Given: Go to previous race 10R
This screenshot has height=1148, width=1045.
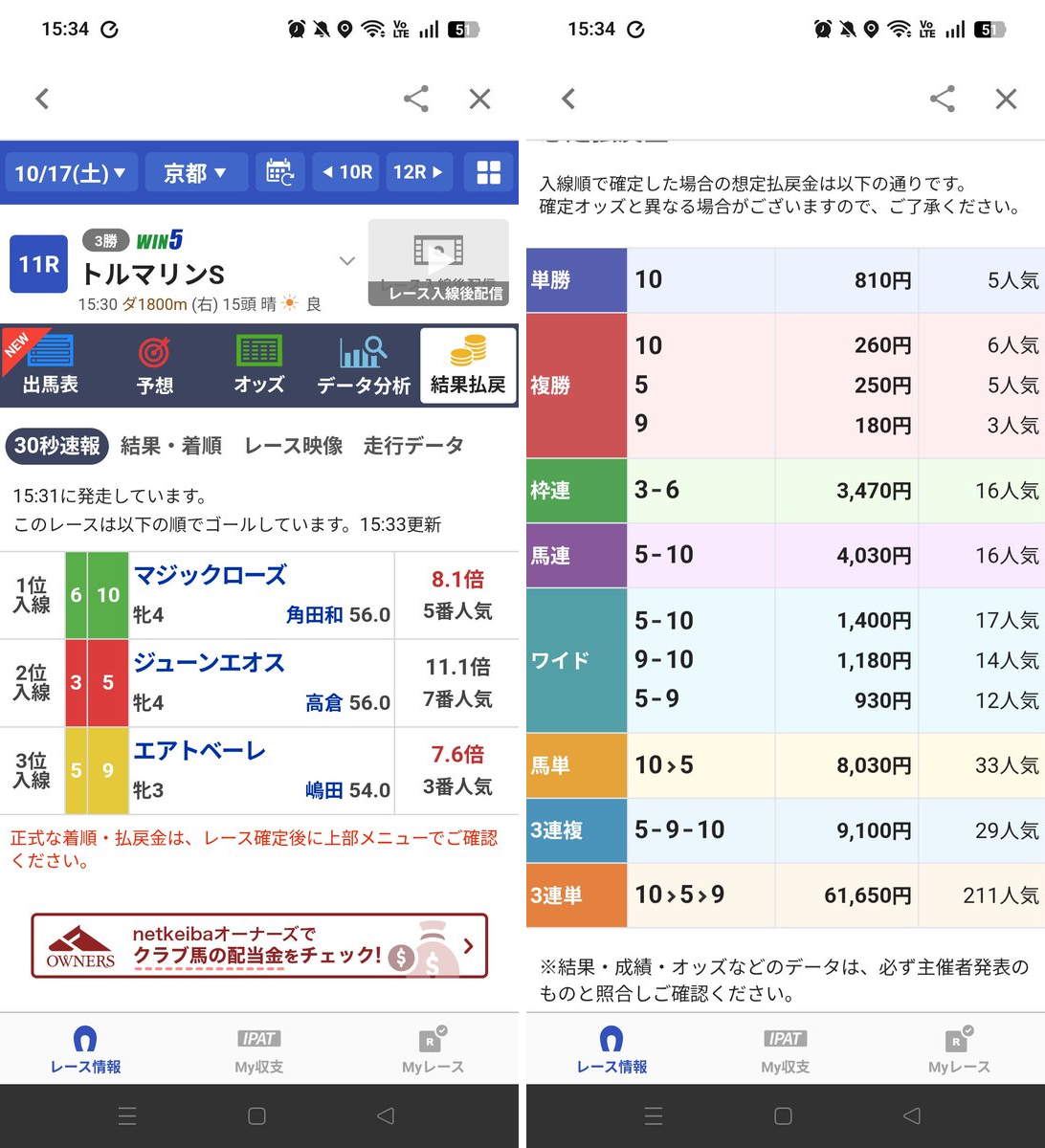Looking at the screenshot, I should point(346,172).
